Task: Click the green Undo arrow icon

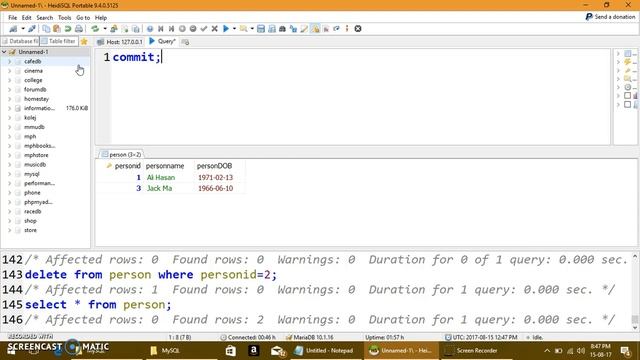Action: 68,29
